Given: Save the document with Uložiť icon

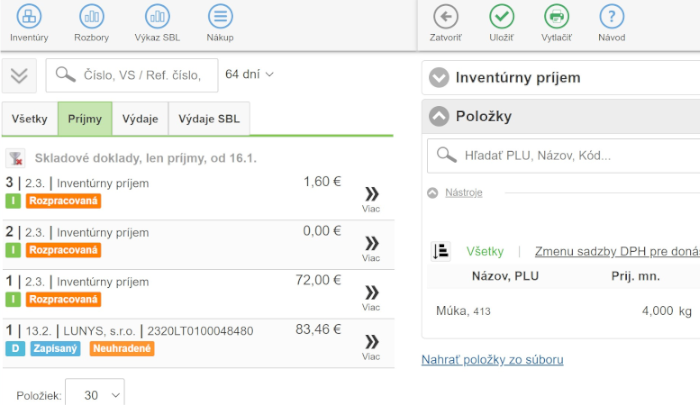Looking at the screenshot, I should pyautogui.click(x=501, y=17).
